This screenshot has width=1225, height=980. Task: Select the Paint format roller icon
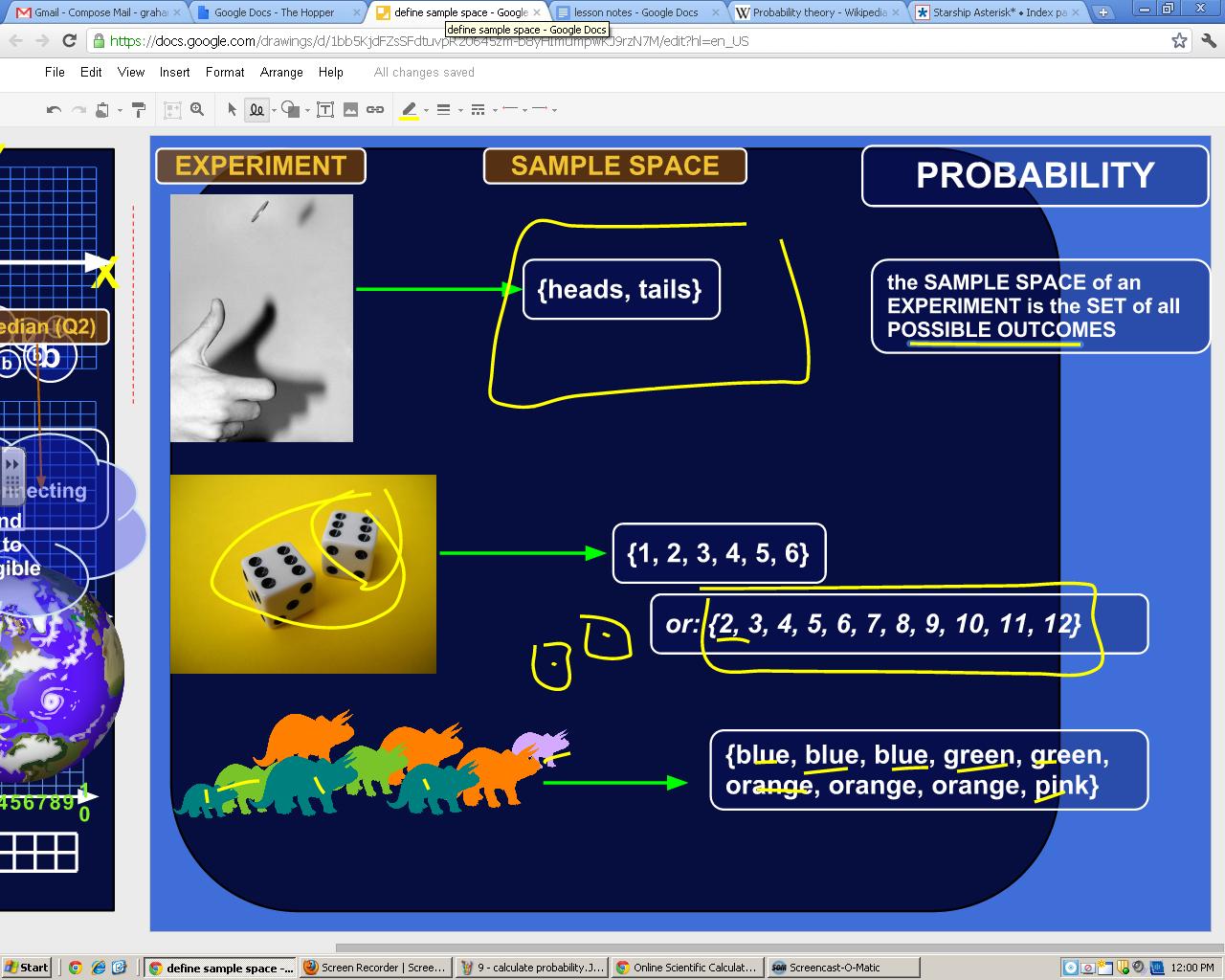139,110
